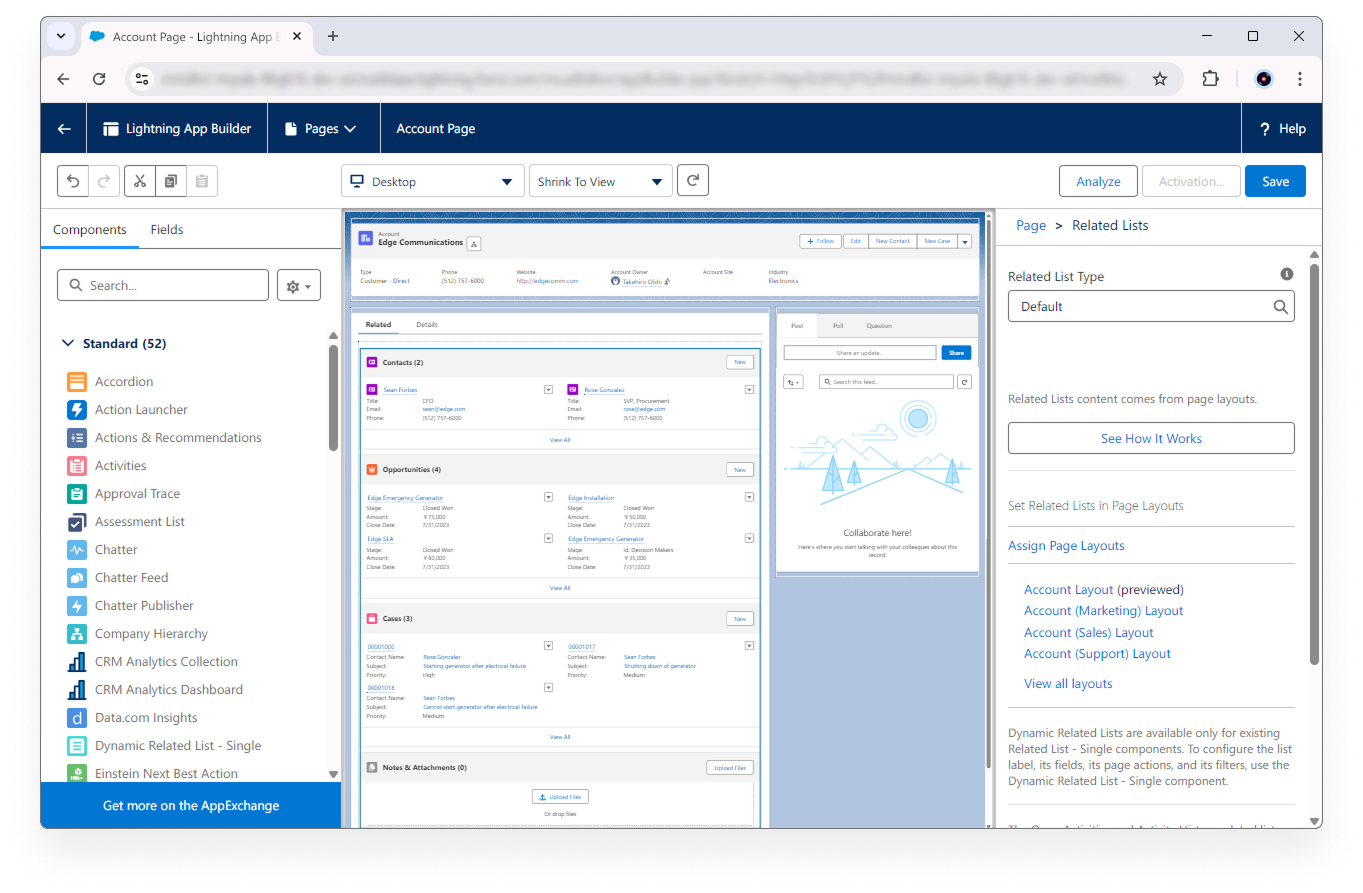This screenshot has width=1363, height=893.
Task: Switch to the Fields tab
Action: click(x=167, y=229)
